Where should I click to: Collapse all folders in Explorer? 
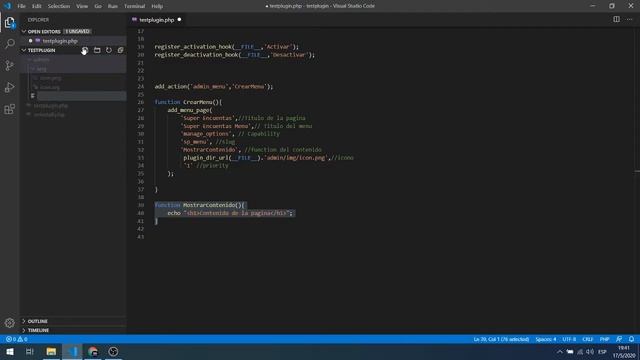120,50
